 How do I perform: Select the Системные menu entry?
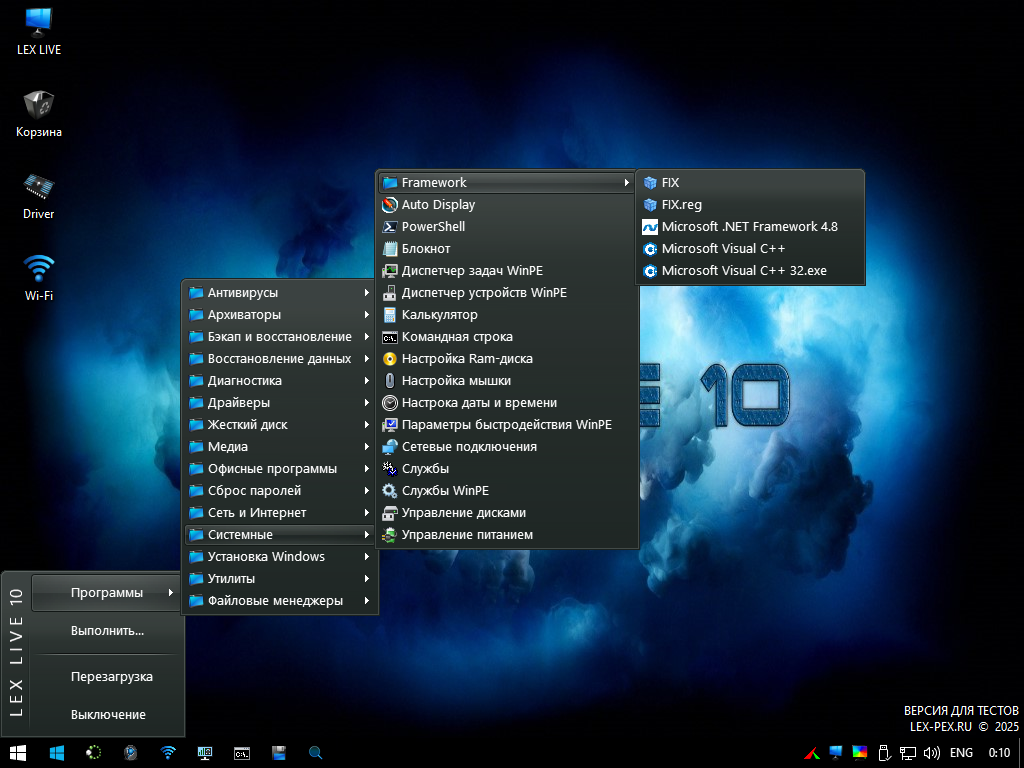[280, 535]
